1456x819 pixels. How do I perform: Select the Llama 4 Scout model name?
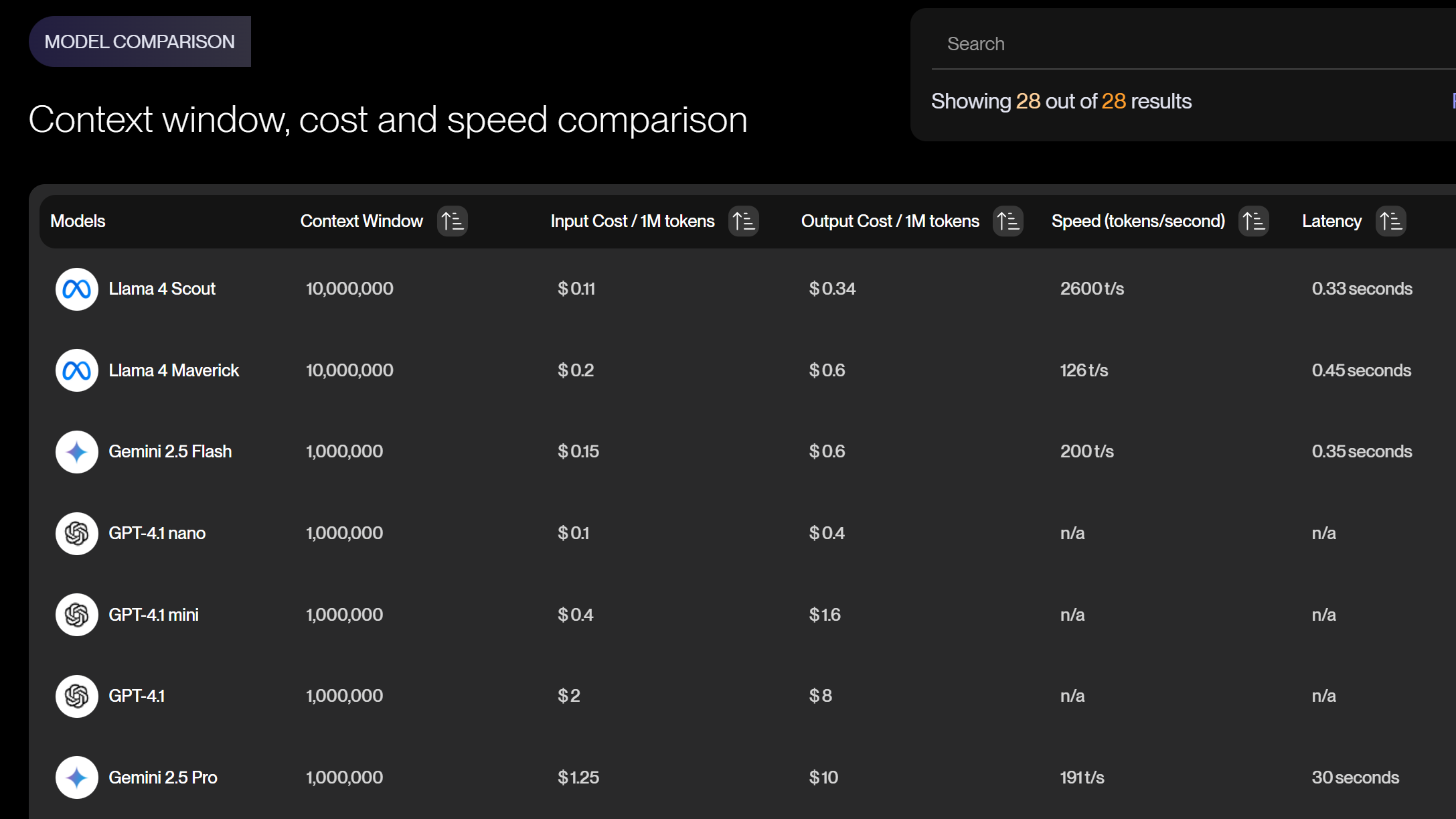pyautogui.click(x=162, y=289)
